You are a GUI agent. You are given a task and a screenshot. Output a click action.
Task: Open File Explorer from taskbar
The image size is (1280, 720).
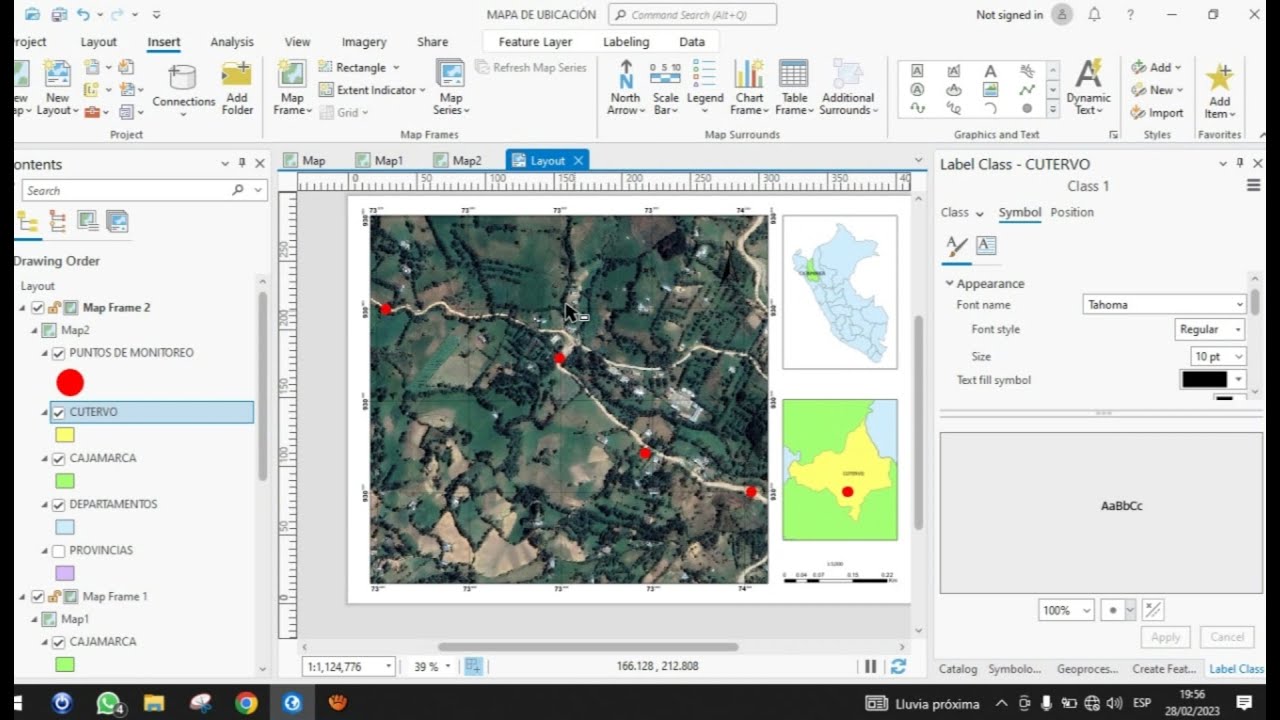154,703
